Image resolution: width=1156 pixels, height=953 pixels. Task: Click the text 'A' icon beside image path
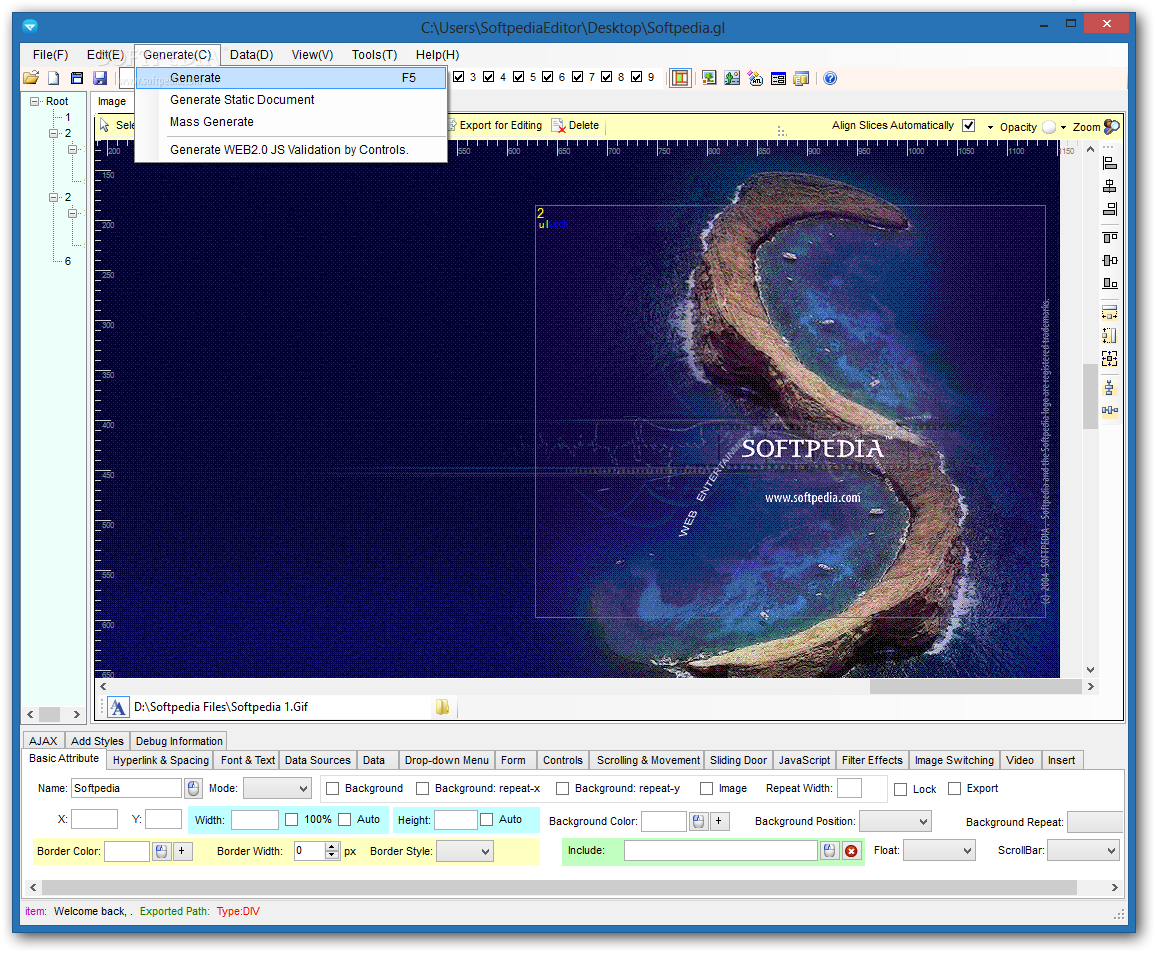pos(118,707)
